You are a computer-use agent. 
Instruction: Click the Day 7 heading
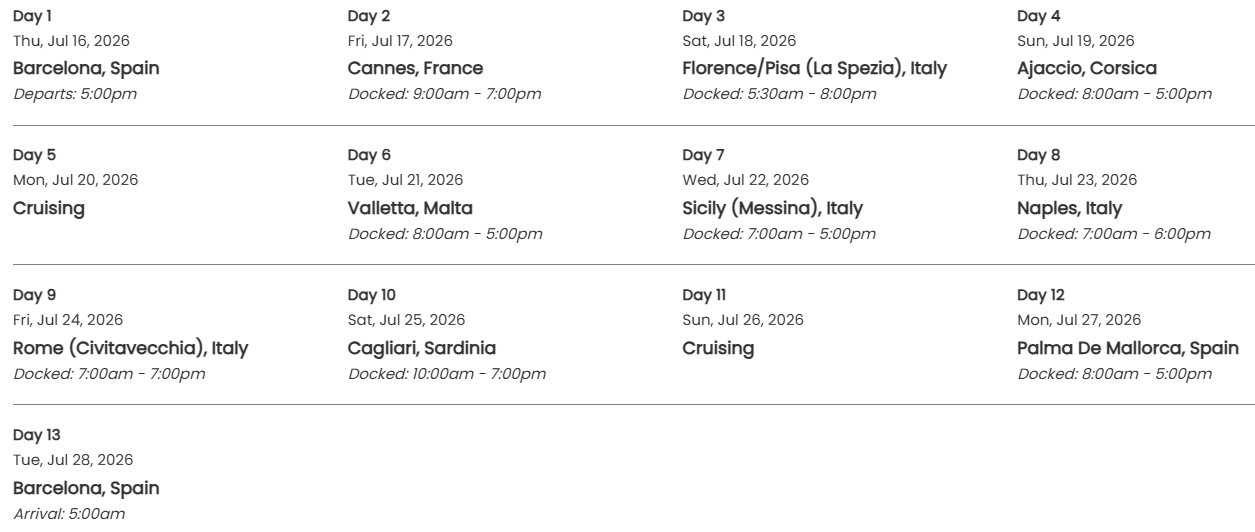703,155
